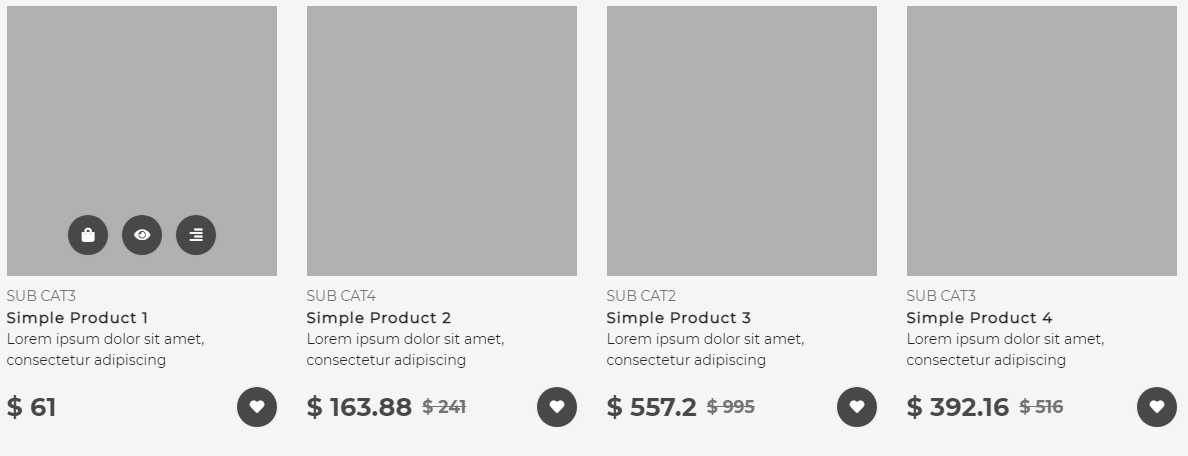This screenshot has width=1188, height=456.
Task: Open the Simple Product 1 title link
Action: (77, 318)
